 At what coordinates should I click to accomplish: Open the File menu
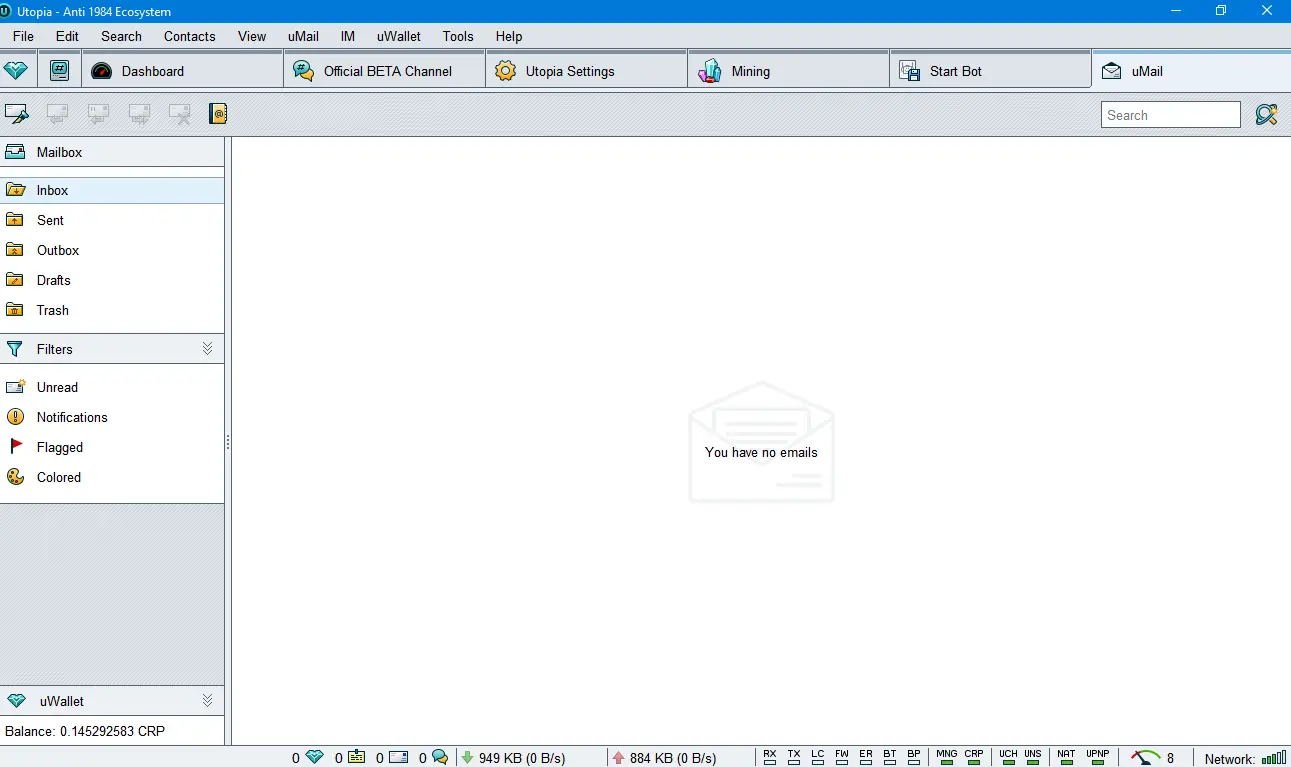23,36
